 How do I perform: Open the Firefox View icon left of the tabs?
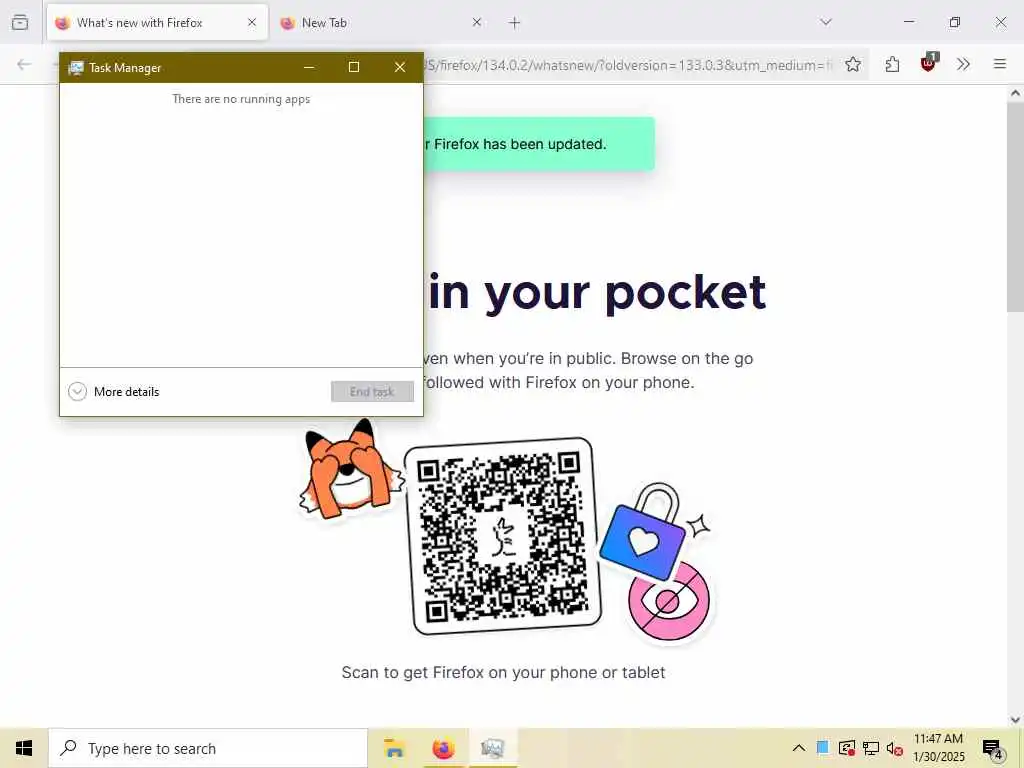[x=20, y=22]
